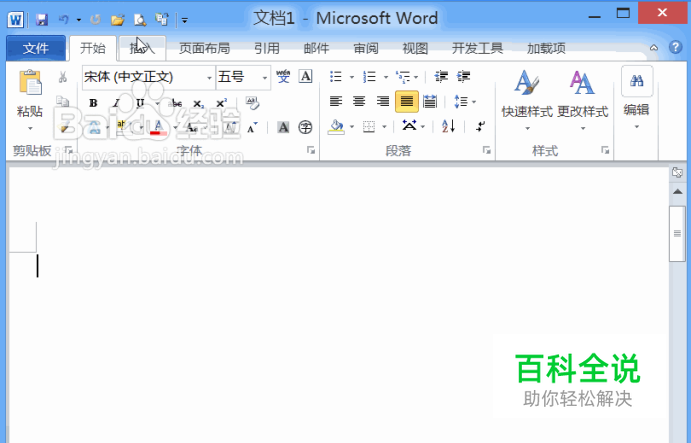Click the Open folder icon

click(x=117, y=19)
